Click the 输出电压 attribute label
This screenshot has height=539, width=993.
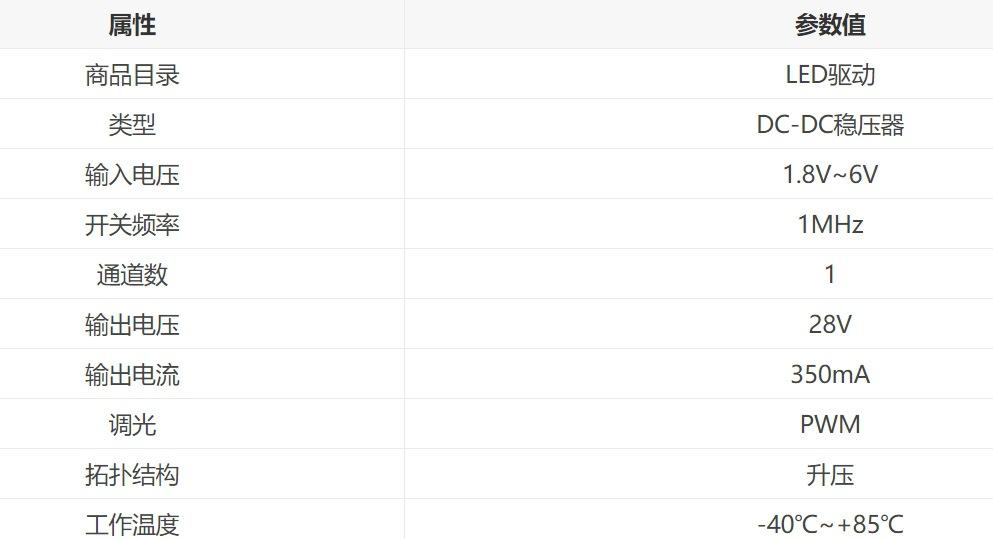pyautogui.click(x=132, y=325)
